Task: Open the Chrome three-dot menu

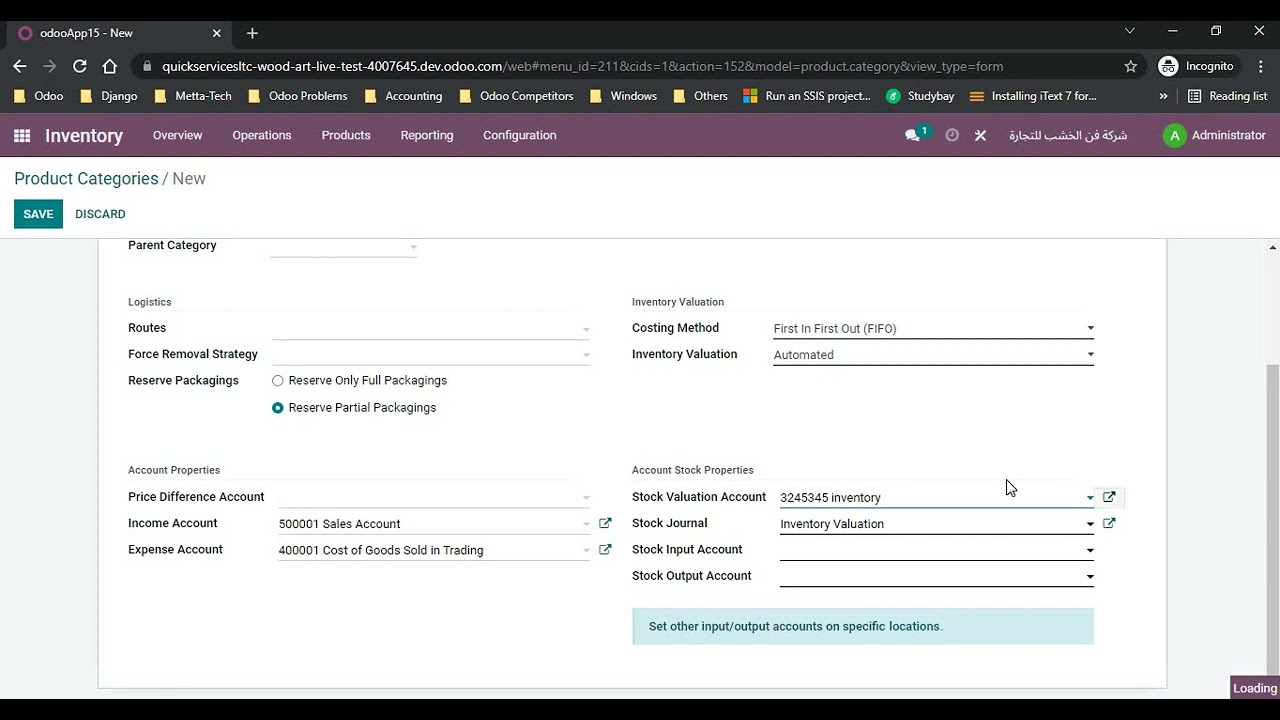Action: point(1261,66)
